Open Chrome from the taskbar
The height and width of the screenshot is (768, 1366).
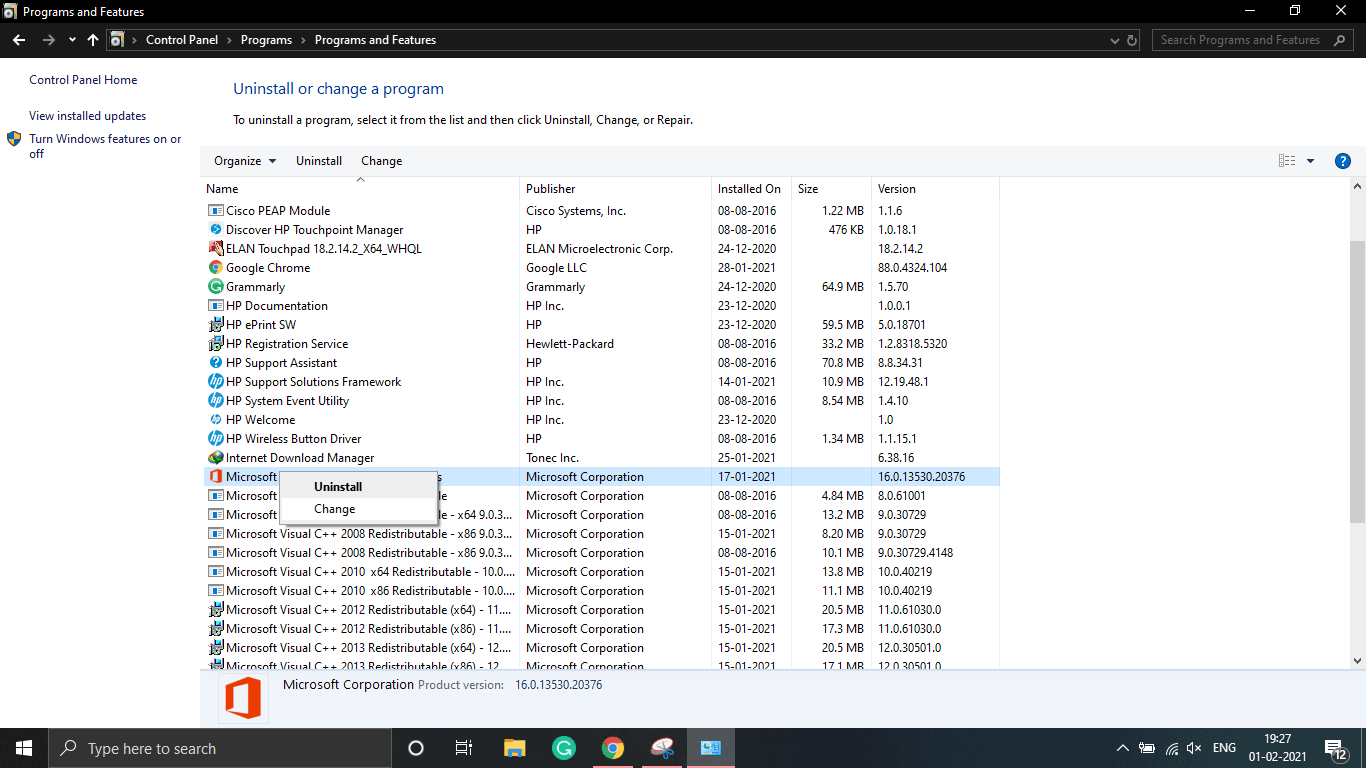click(x=613, y=748)
